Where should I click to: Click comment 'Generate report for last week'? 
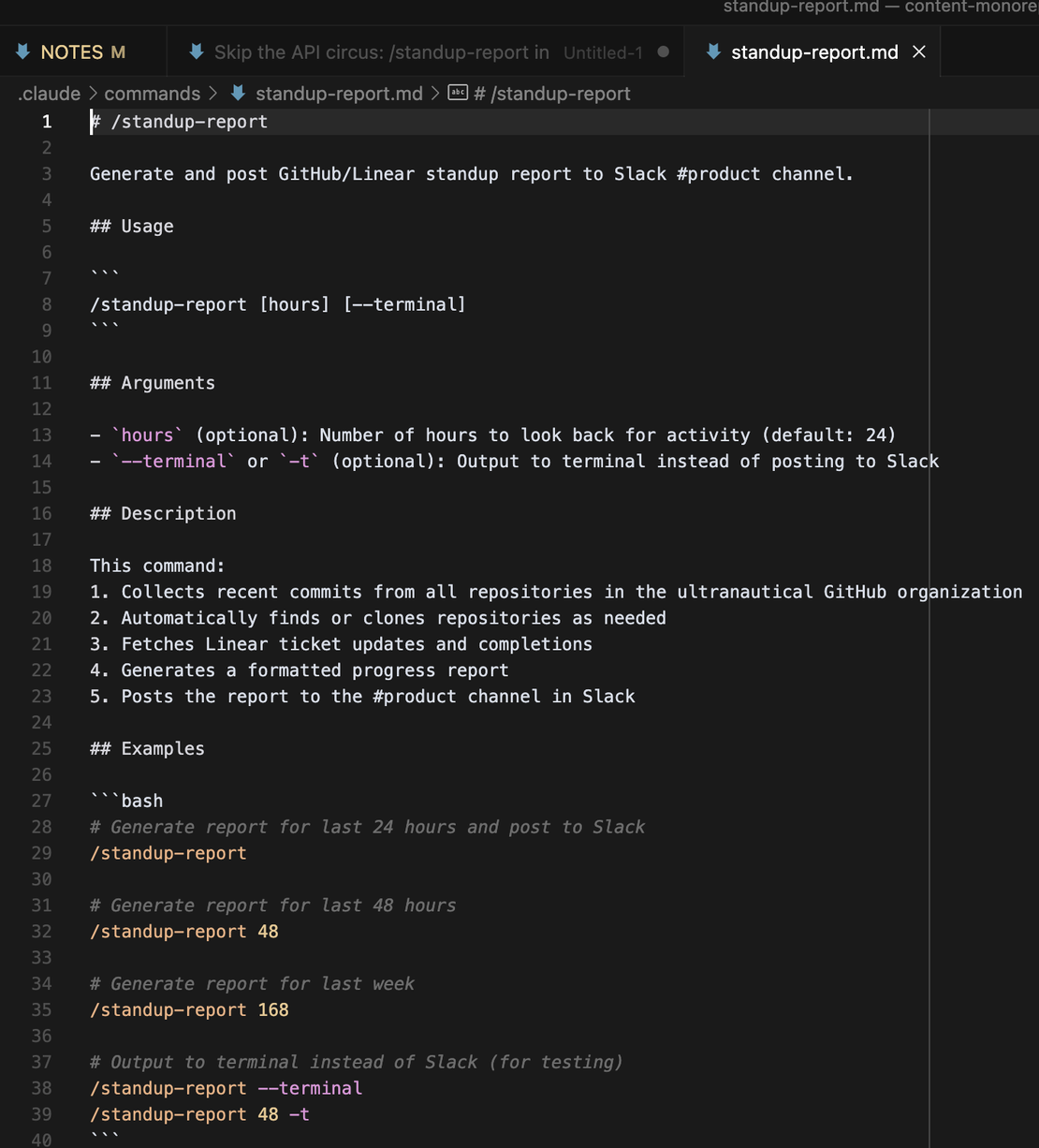pyautogui.click(x=253, y=984)
